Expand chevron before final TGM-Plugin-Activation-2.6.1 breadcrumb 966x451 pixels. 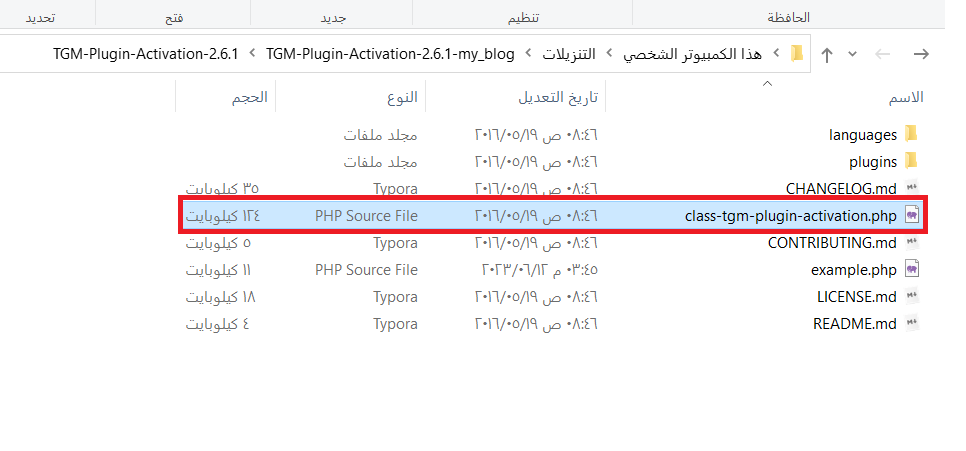[251, 54]
